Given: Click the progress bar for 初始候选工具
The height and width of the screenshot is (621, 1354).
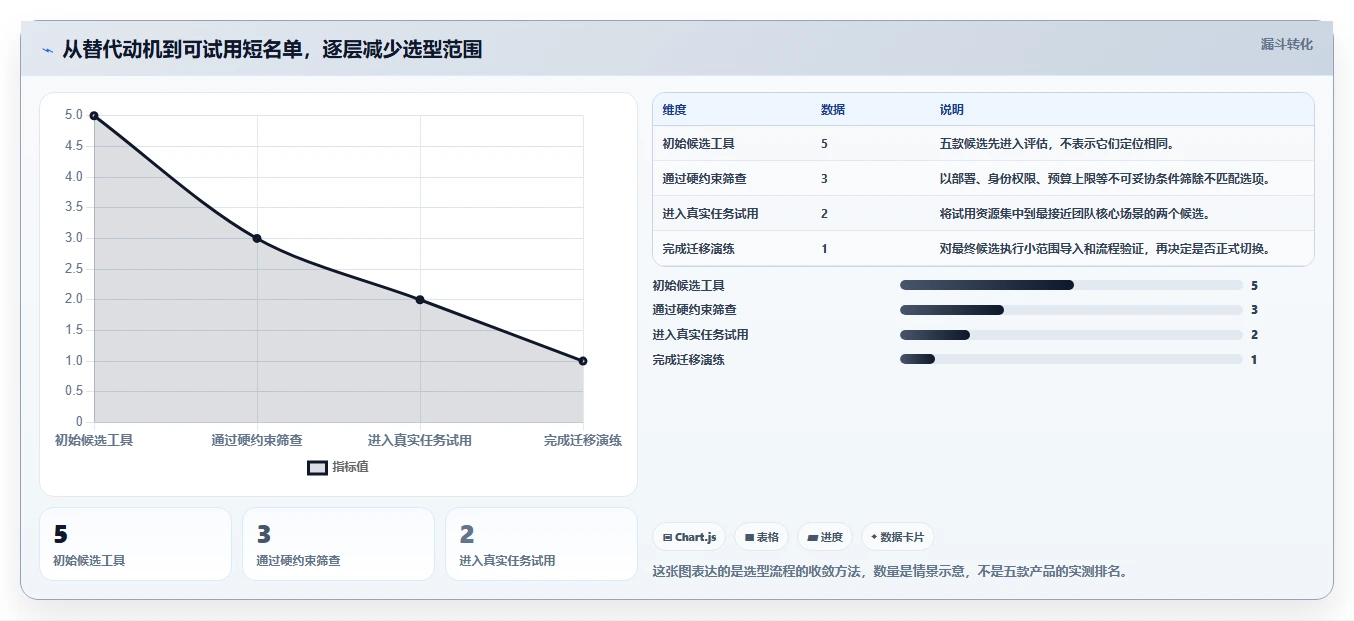Looking at the screenshot, I should coord(1071,285).
